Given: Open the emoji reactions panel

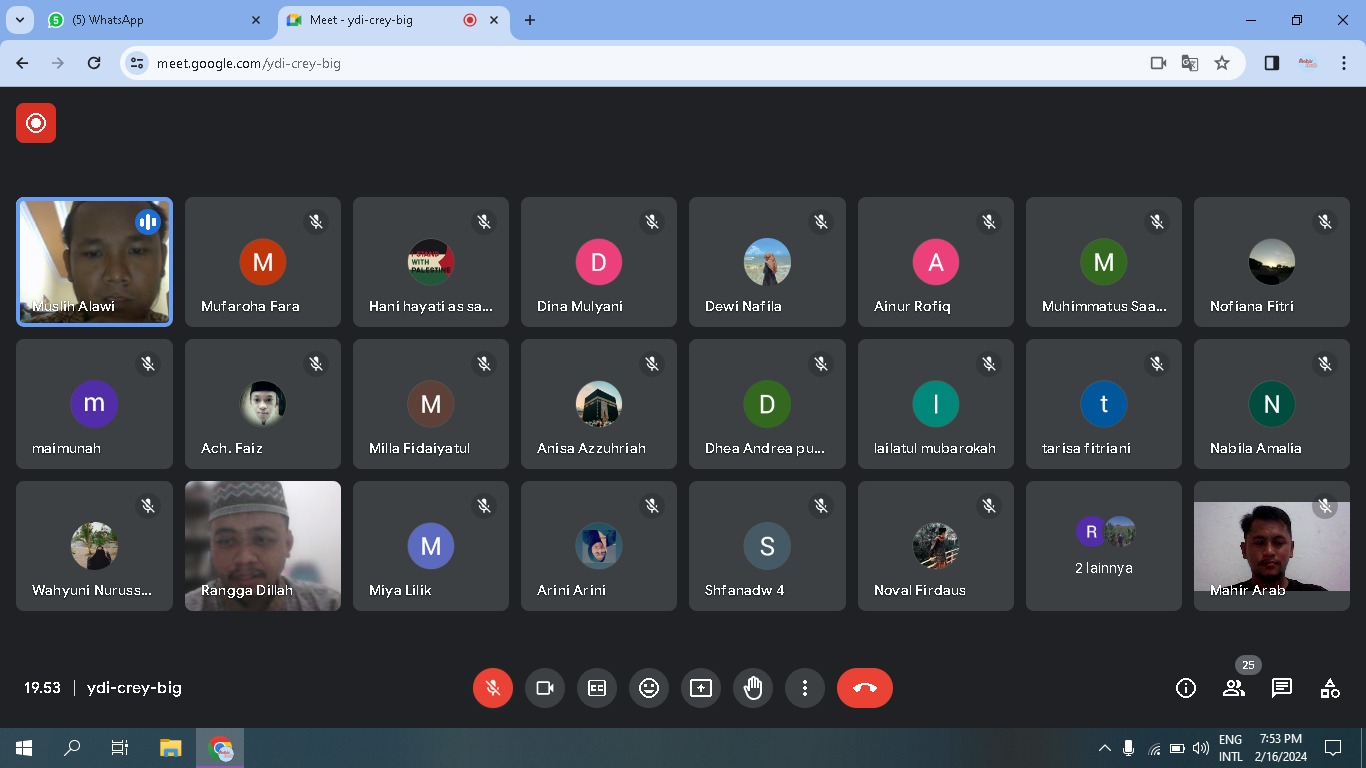Looking at the screenshot, I should click(x=649, y=688).
